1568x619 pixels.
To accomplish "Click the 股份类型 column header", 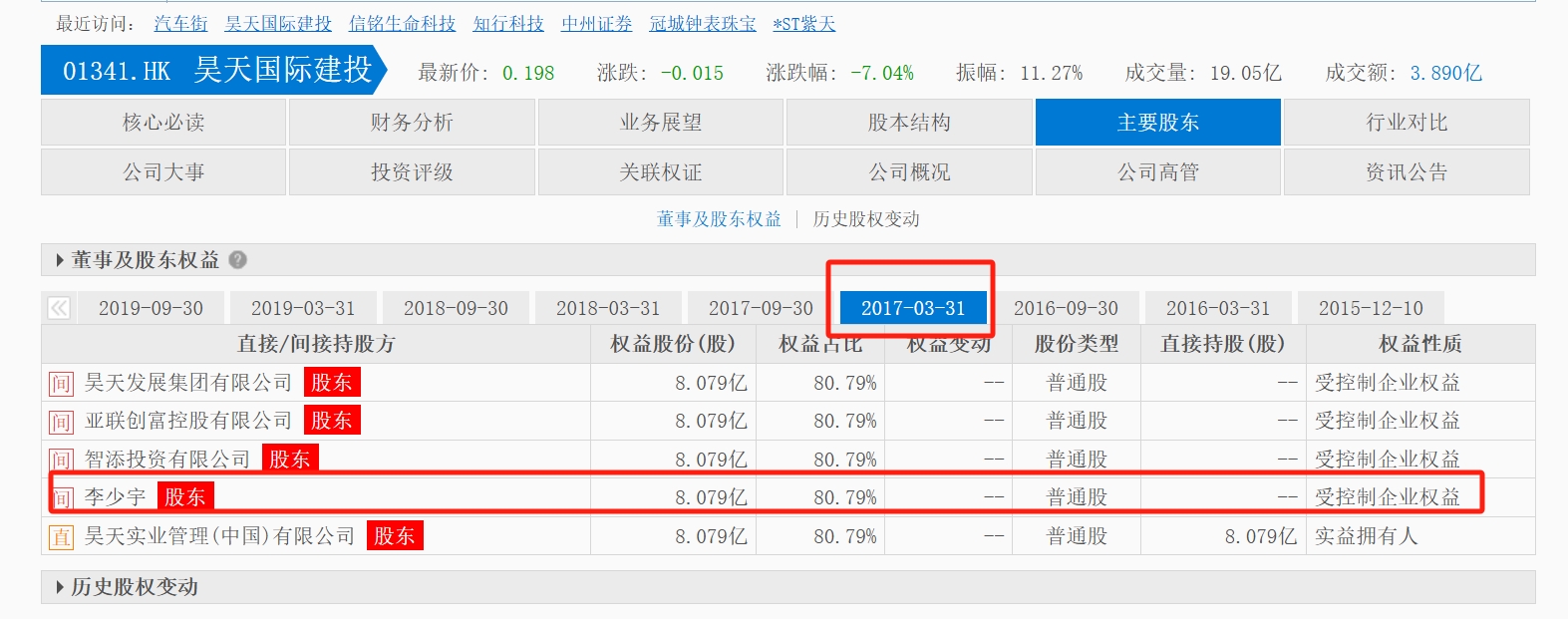I will coord(1077,344).
